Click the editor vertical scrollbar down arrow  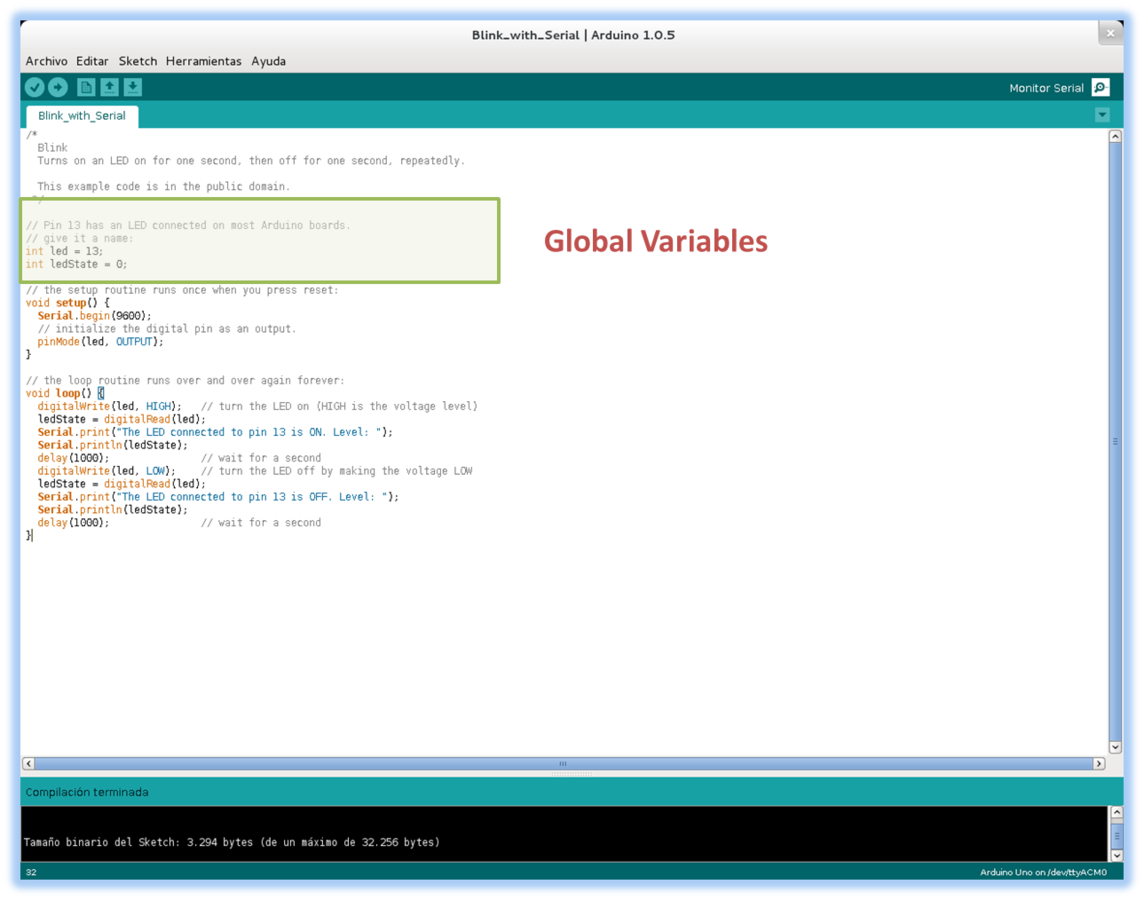[x=1115, y=747]
